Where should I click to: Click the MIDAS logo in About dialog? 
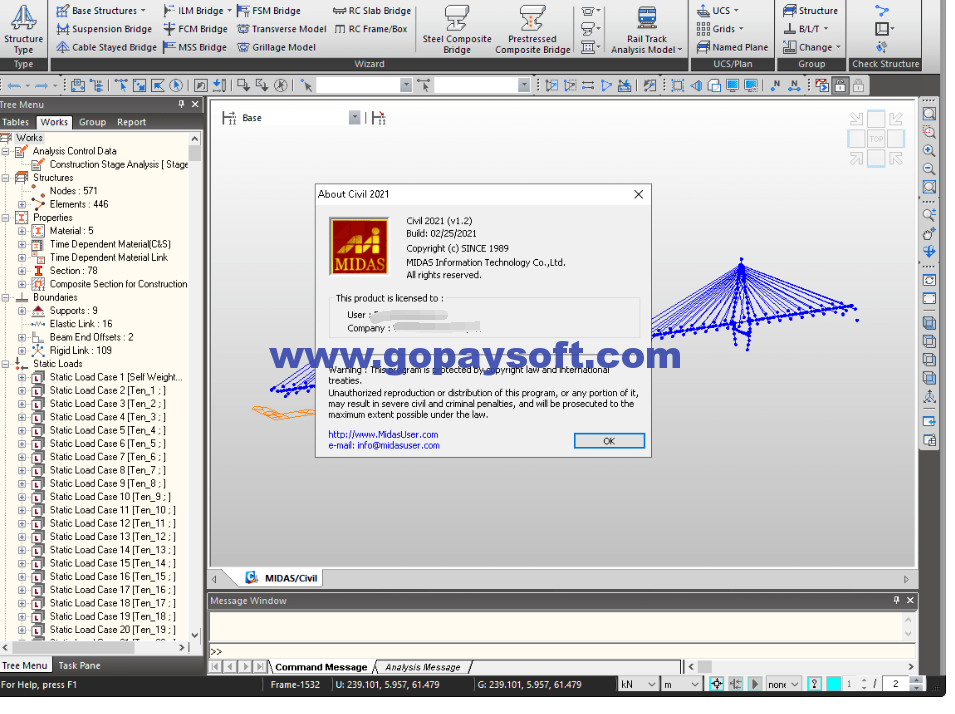(x=359, y=246)
